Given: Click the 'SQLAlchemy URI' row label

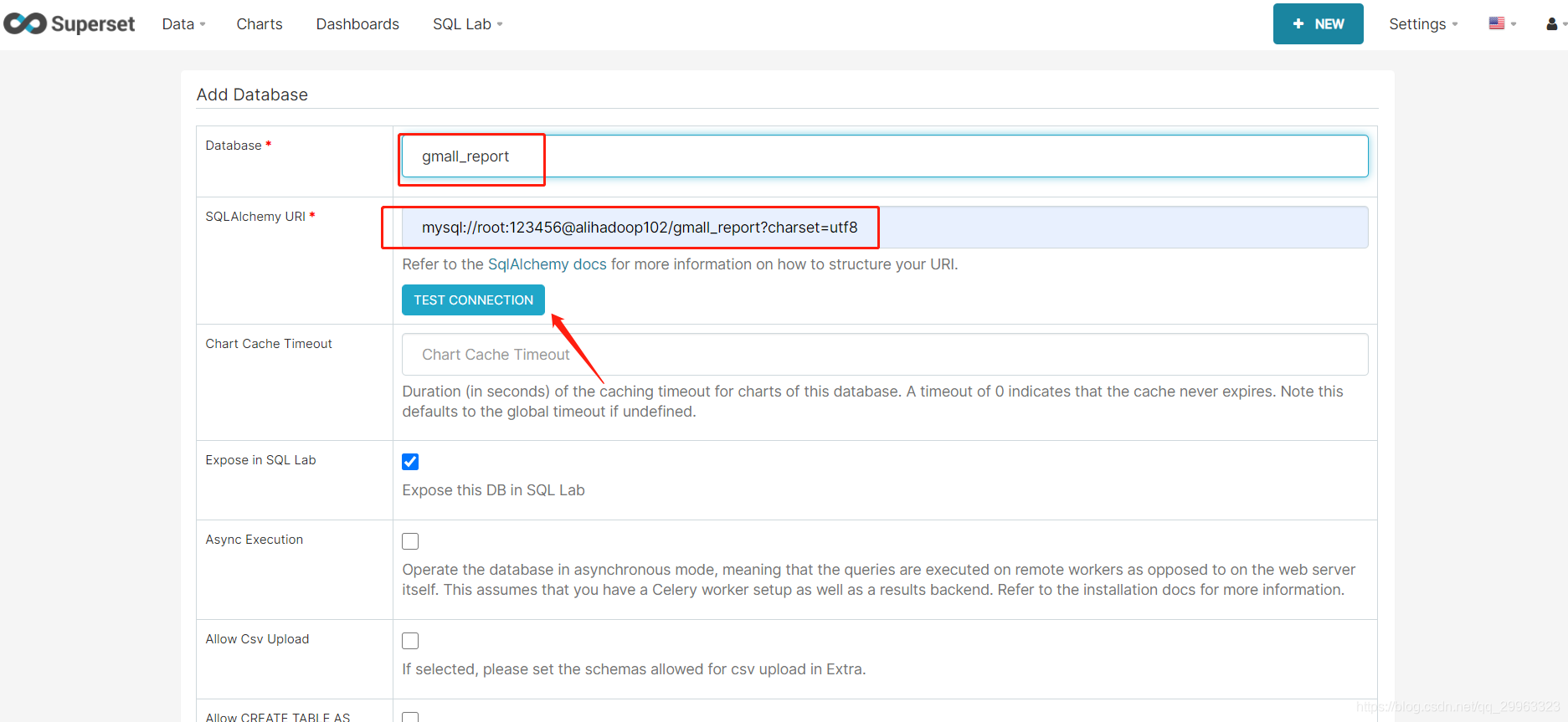Looking at the screenshot, I should point(255,217).
